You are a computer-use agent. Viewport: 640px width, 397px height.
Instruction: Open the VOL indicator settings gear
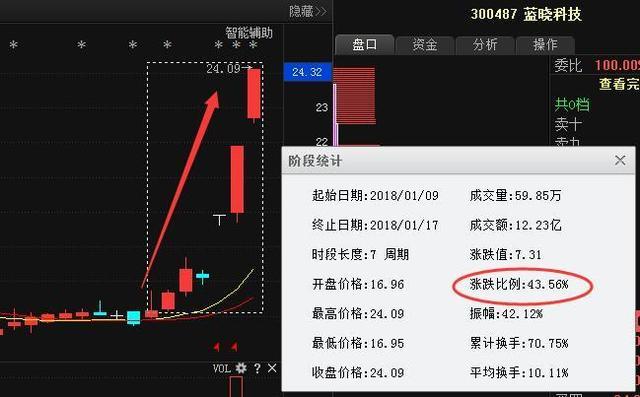click(241, 368)
